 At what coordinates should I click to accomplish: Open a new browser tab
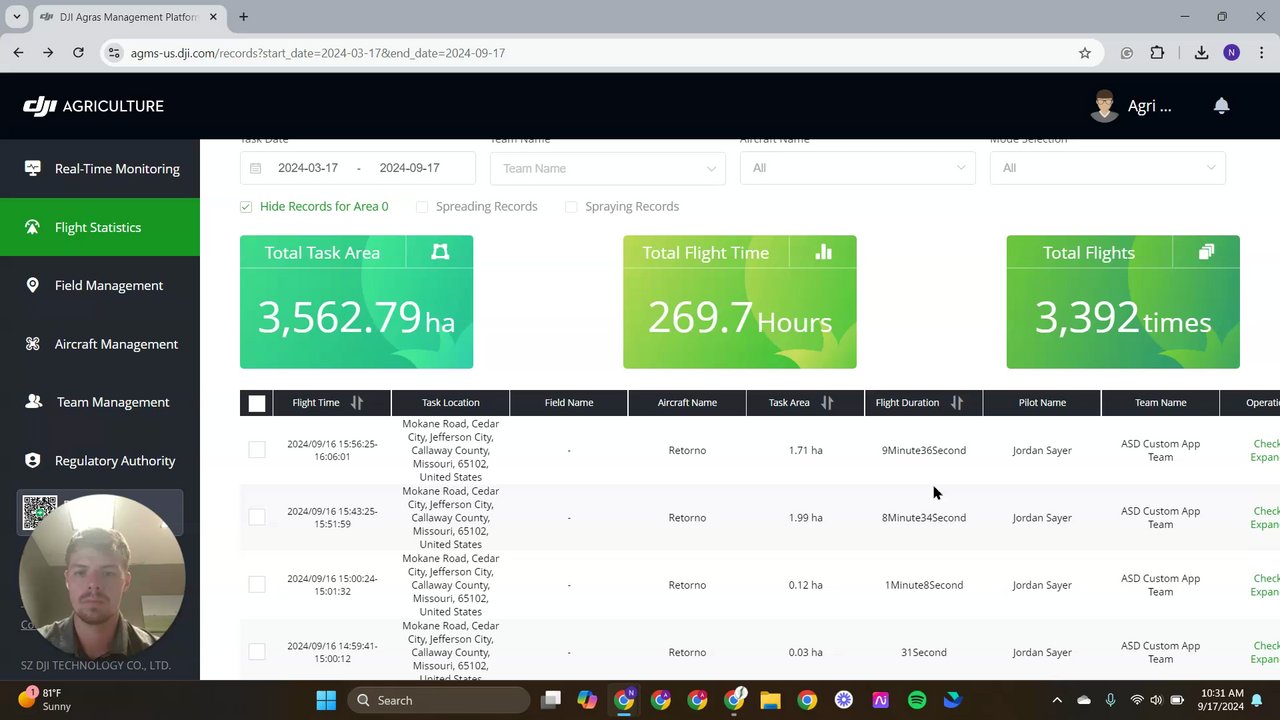click(x=243, y=17)
